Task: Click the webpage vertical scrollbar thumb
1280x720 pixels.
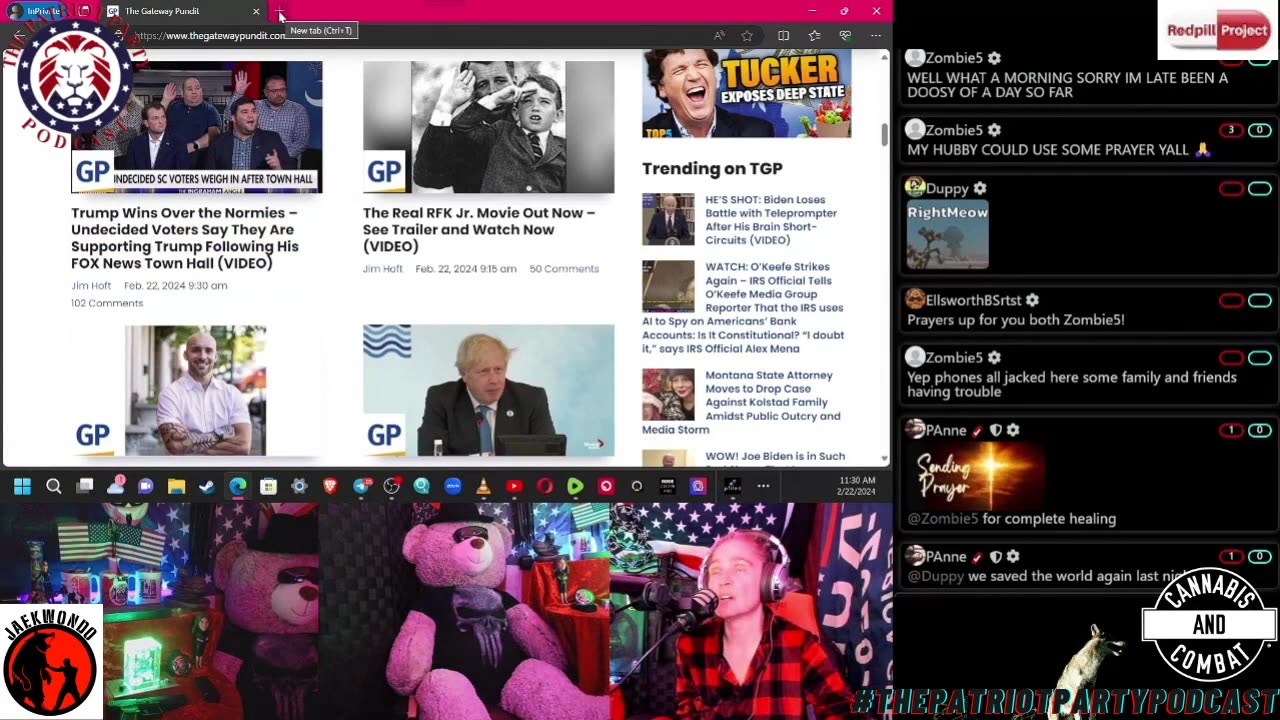Action: click(x=884, y=135)
